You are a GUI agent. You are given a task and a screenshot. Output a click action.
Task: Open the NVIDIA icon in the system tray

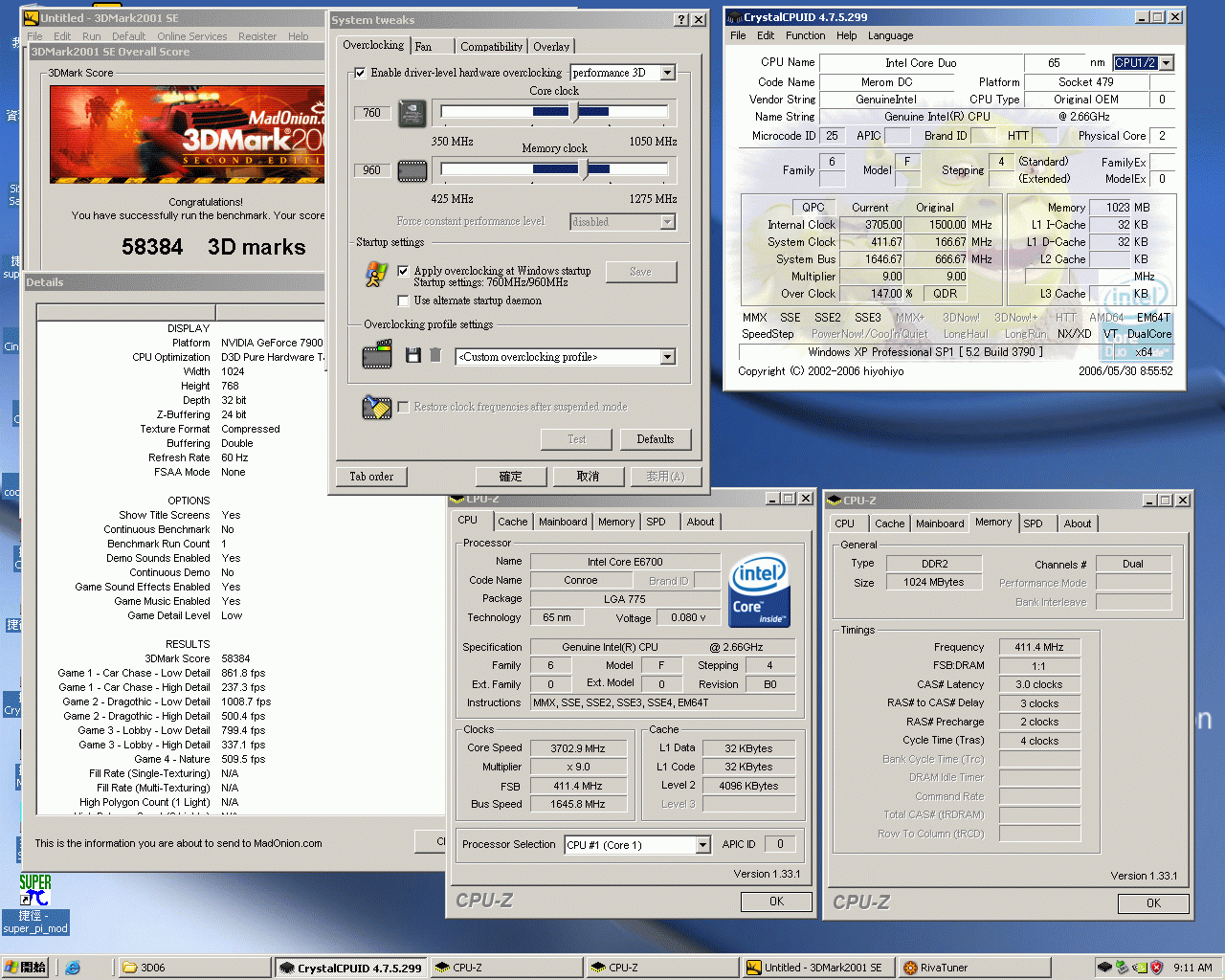[x=1140, y=968]
